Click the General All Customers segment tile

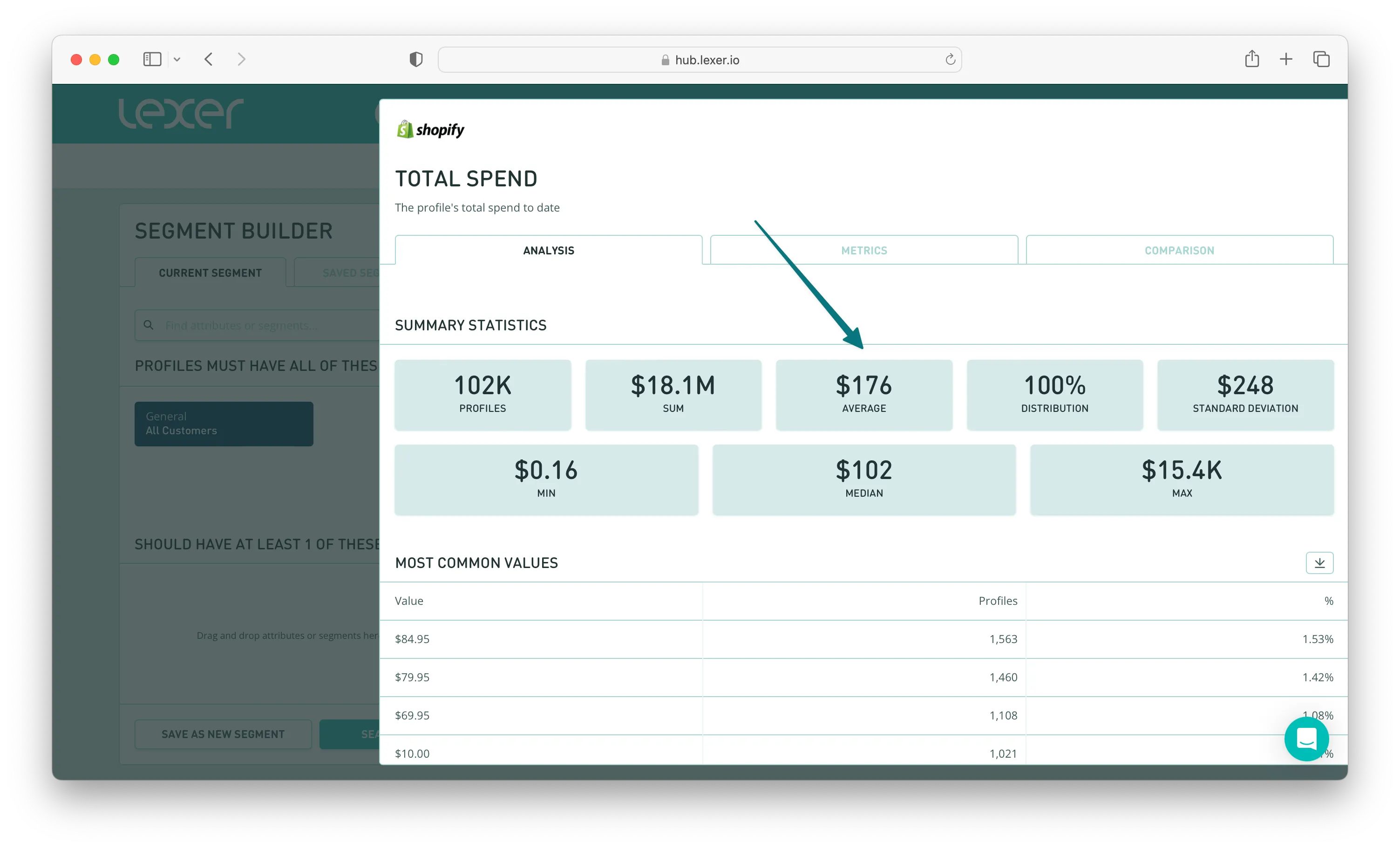224,424
